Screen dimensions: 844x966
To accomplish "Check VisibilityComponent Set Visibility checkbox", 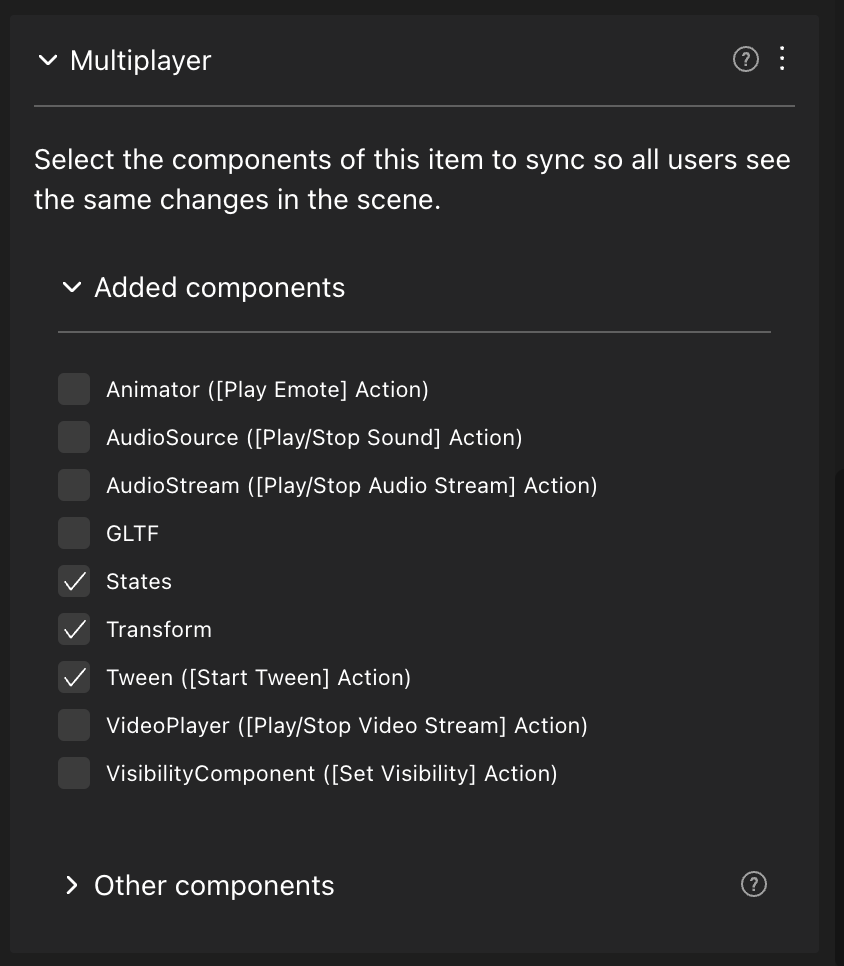I will tap(74, 773).
